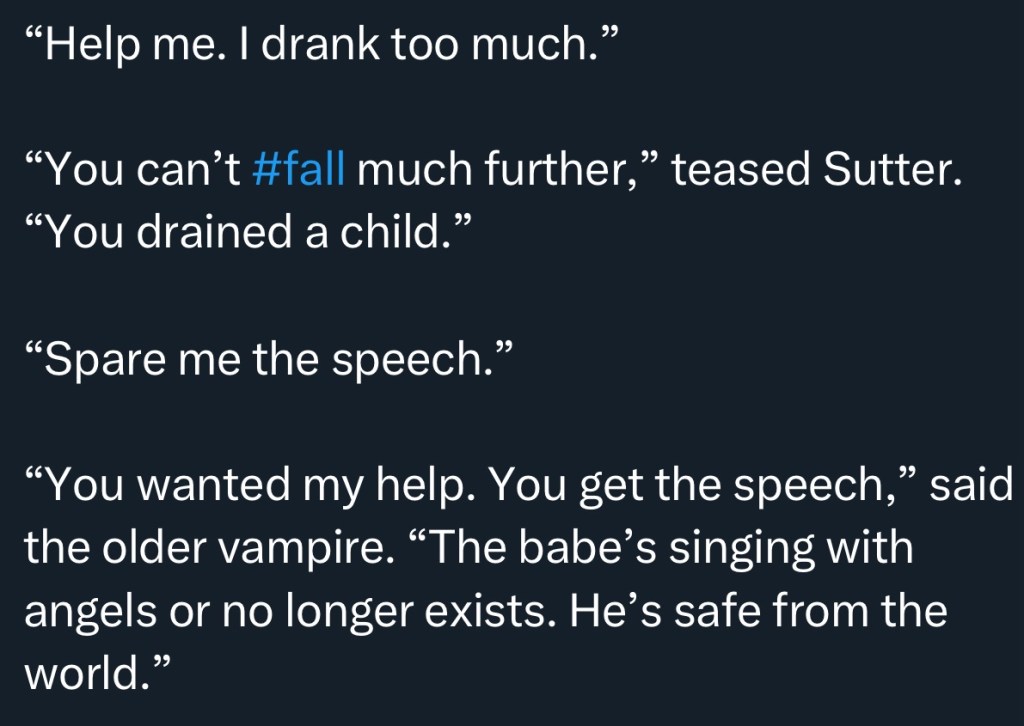Click the word "said" at line end

tap(972, 486)
